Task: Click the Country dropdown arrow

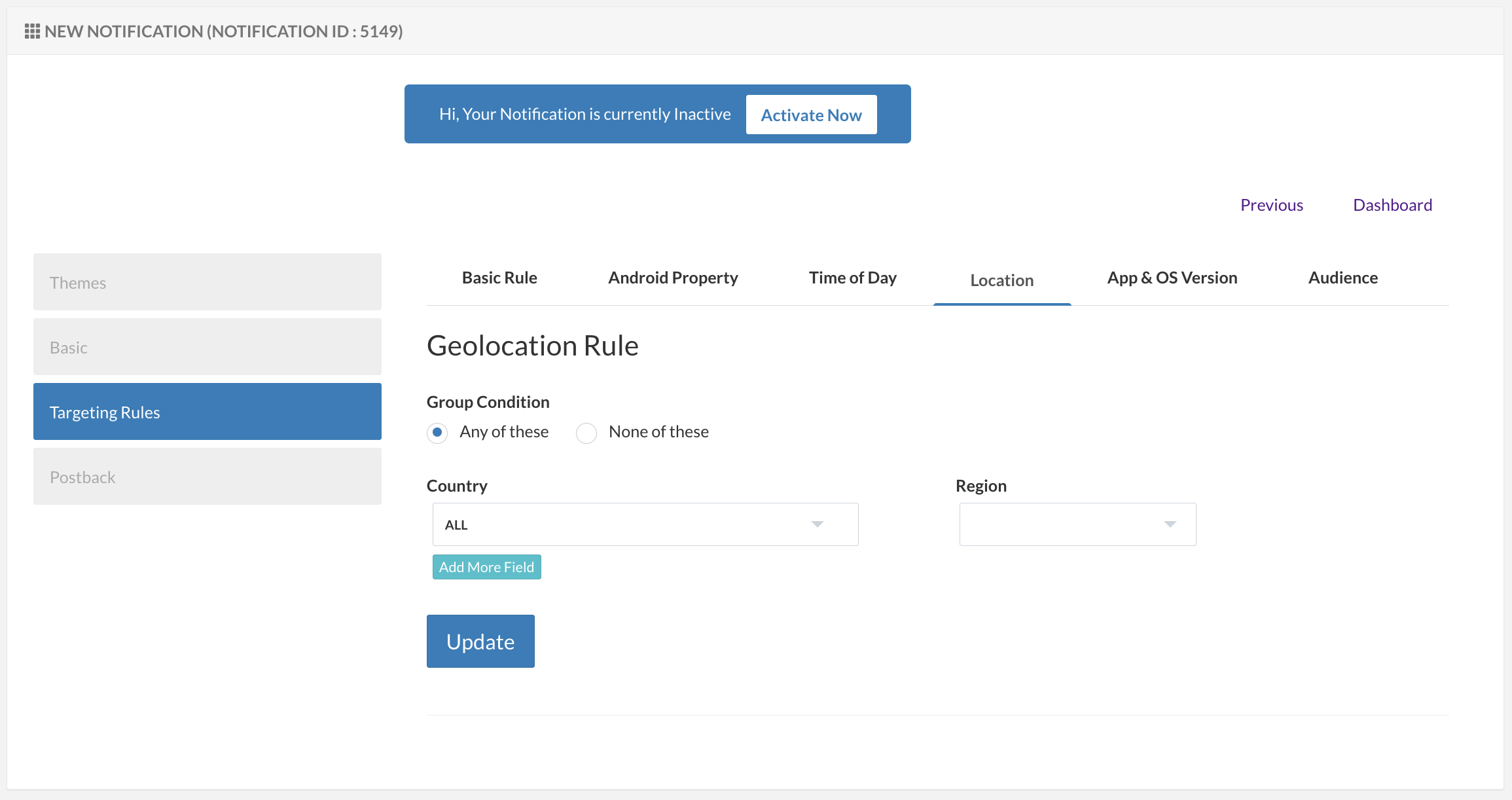Action: pos(817,524)
